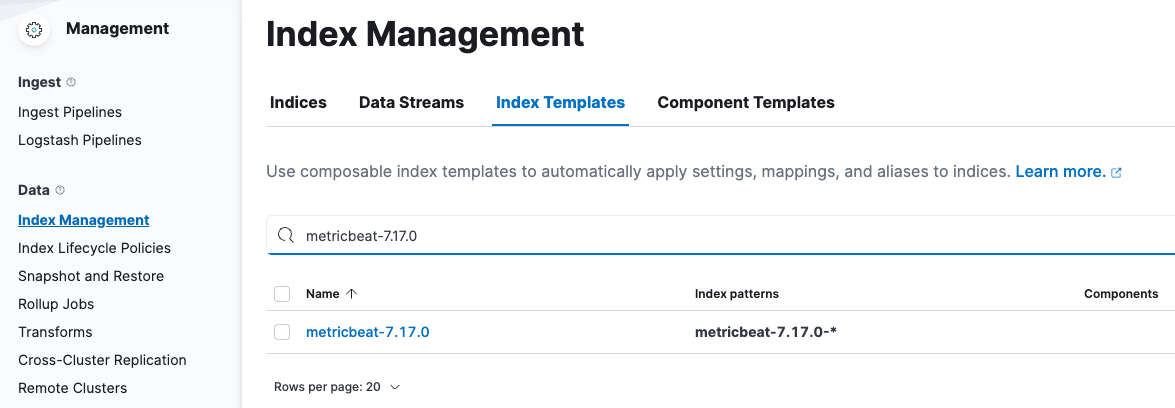Open the metricbeat-7.17.0 template link
This screenshot has height=408, width=1175.
point(367,332)
